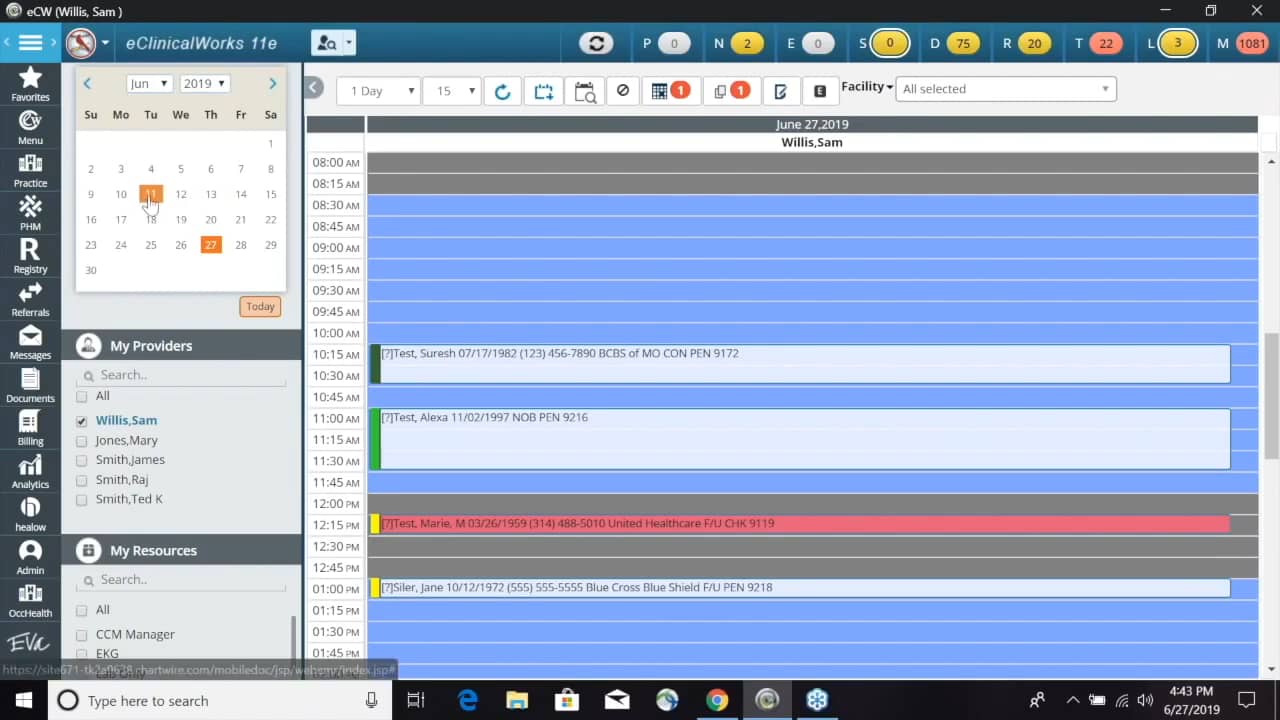Open OccHealth in the sidebar
The width and height of the screenshot is (1280, 720).
(30, 600)
